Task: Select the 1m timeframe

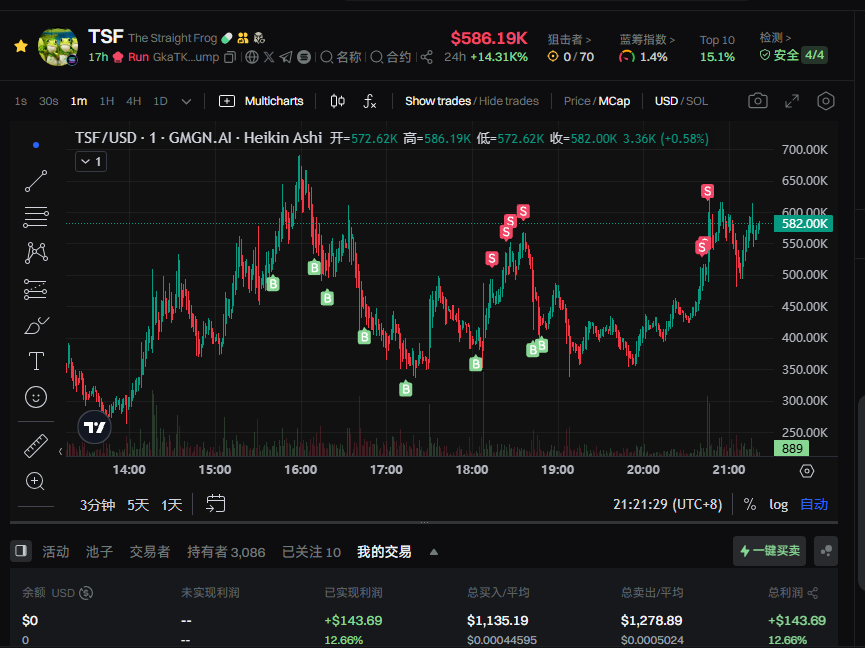Action: click(78, 101)
